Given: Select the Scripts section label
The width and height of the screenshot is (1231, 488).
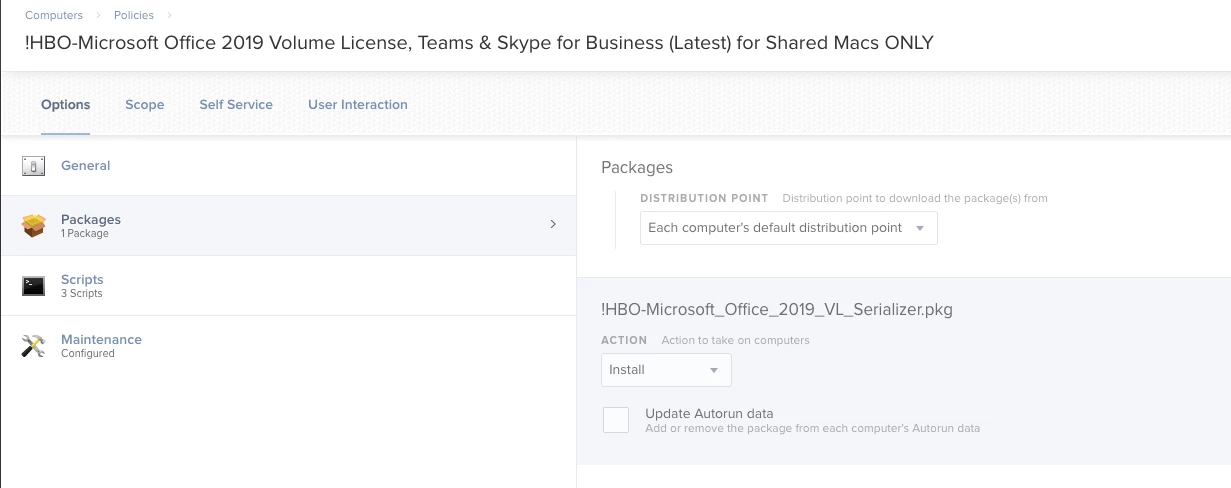Looking at the screenshot, I should pos(82,280).
